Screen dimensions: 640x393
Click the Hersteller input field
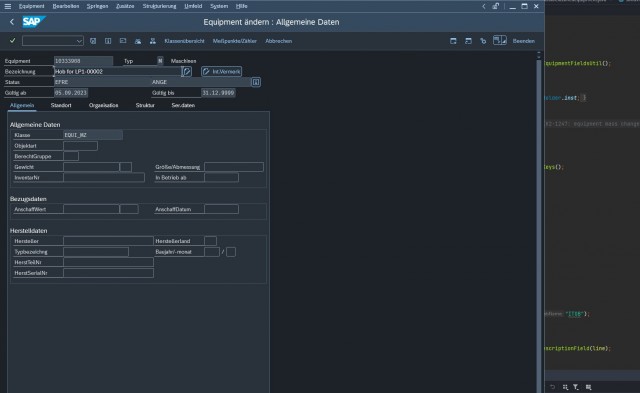click(x=108, y=241)
